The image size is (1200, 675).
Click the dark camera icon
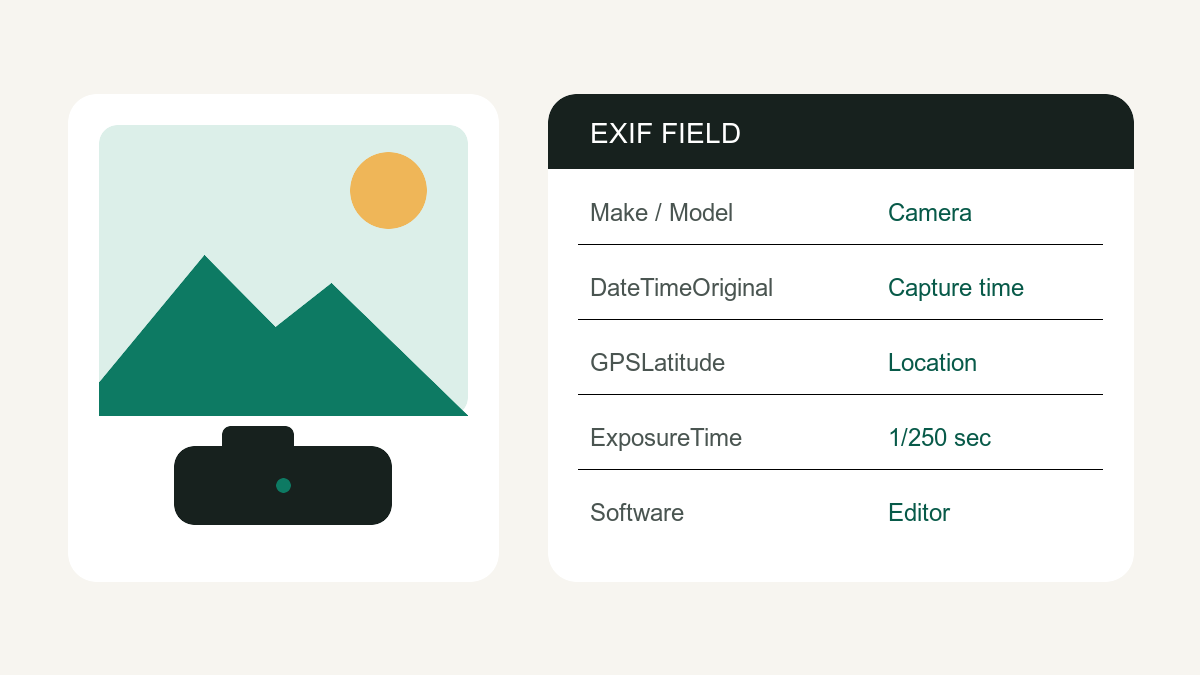click(283, 475)
